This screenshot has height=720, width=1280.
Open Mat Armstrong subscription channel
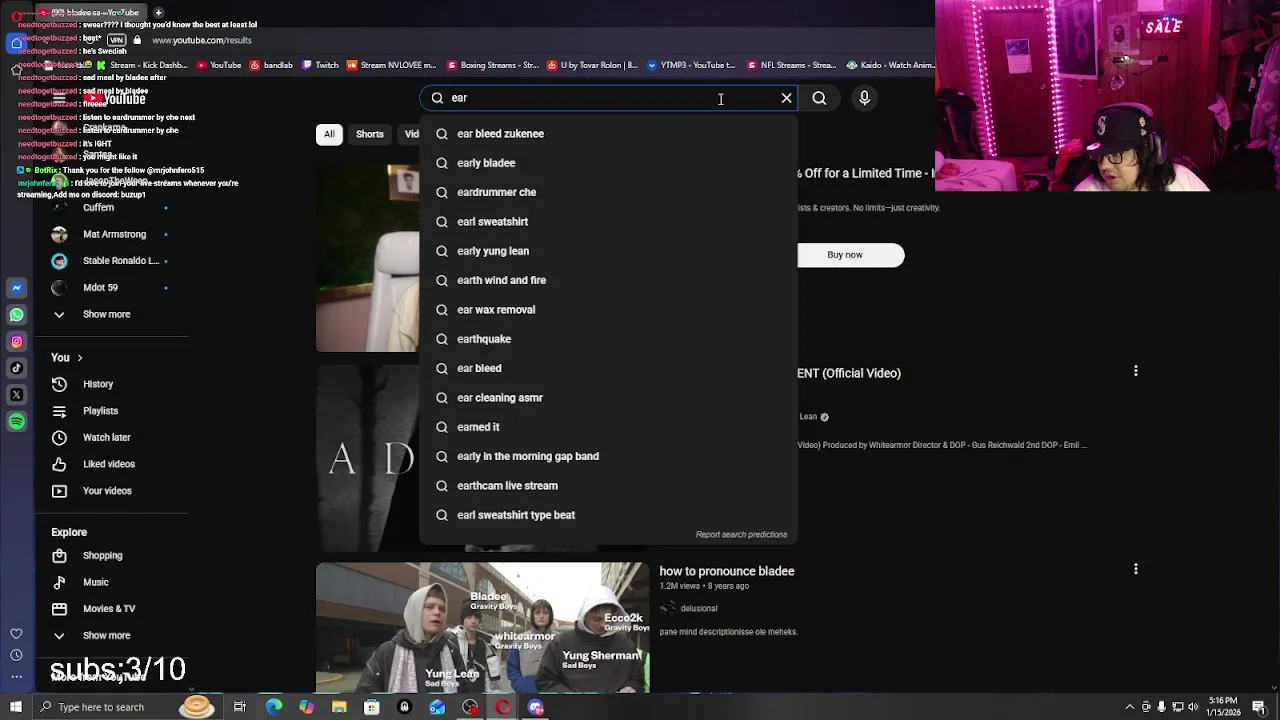pos(112,234)
